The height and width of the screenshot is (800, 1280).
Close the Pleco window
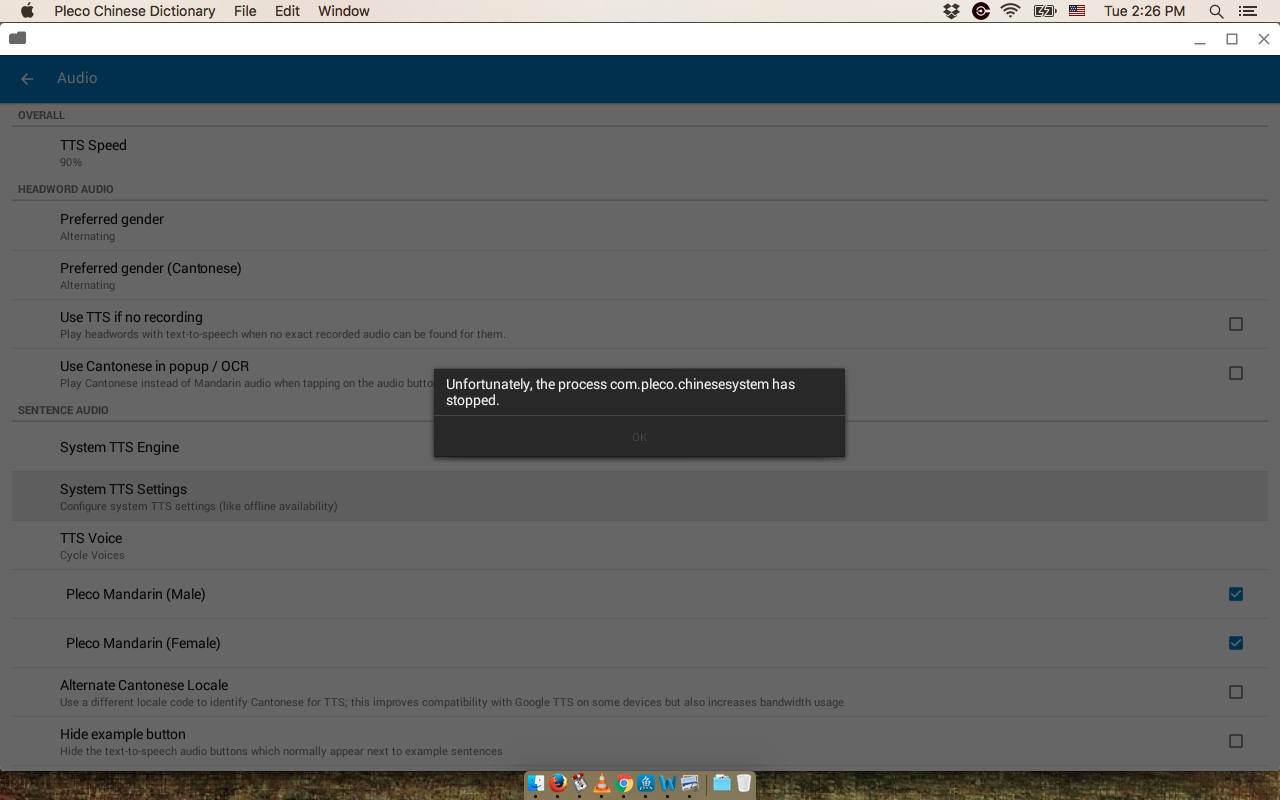[x=1264, y=39]
